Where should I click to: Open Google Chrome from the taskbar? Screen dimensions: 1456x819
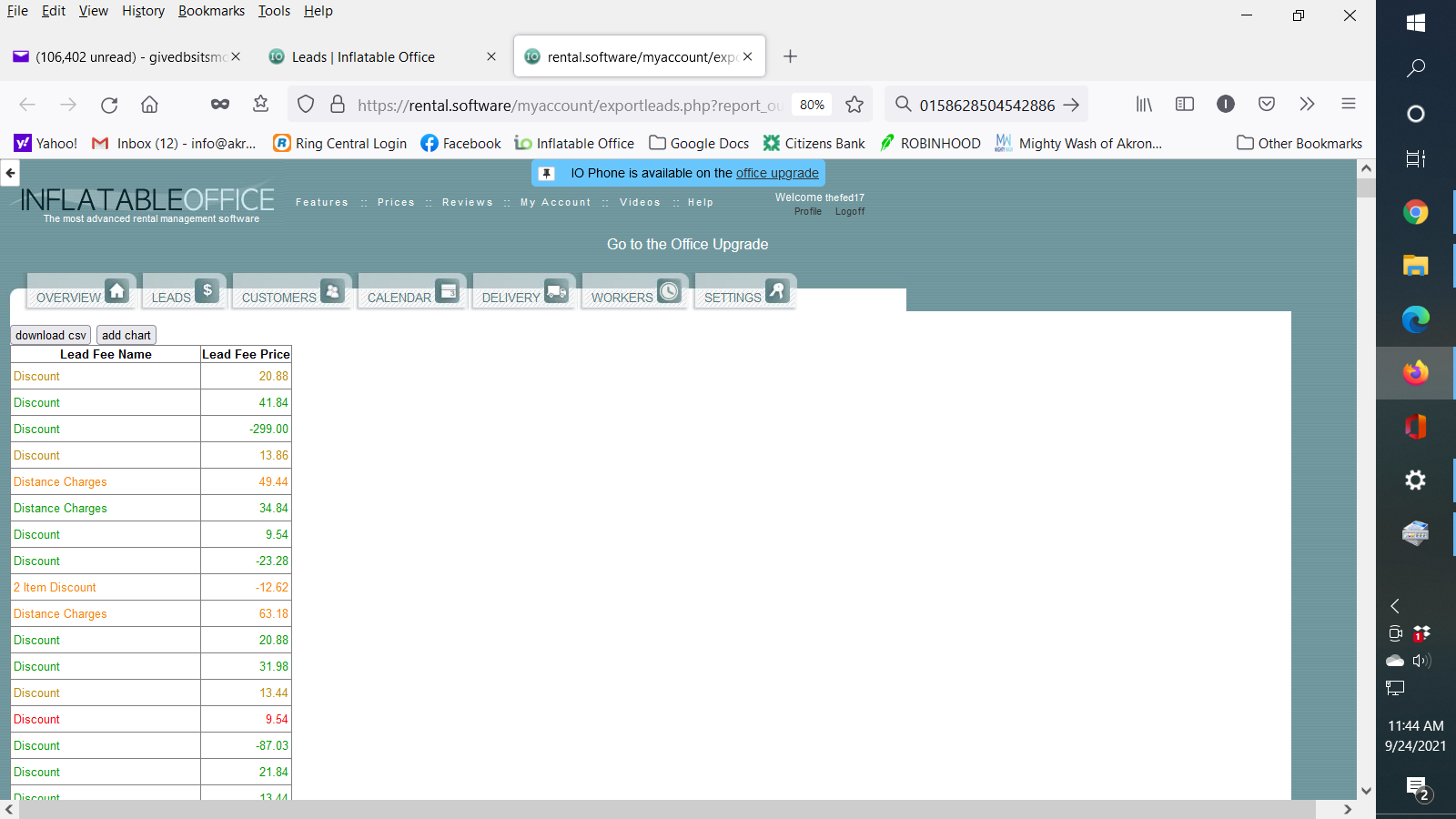click(x=1415, y=213)
